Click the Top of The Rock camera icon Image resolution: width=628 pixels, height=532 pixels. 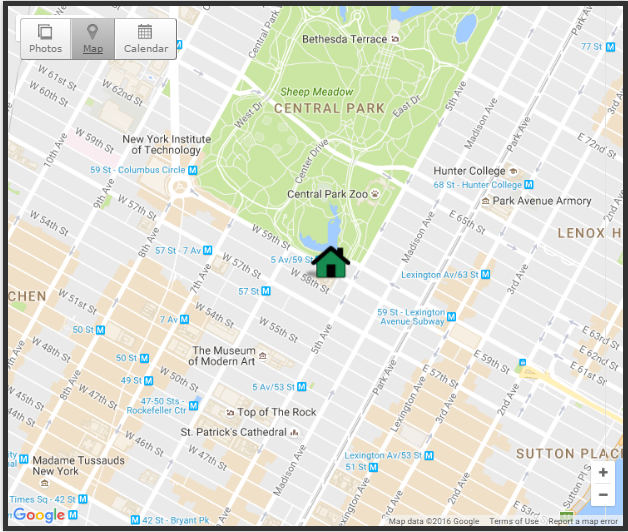(x=230, y=412)
